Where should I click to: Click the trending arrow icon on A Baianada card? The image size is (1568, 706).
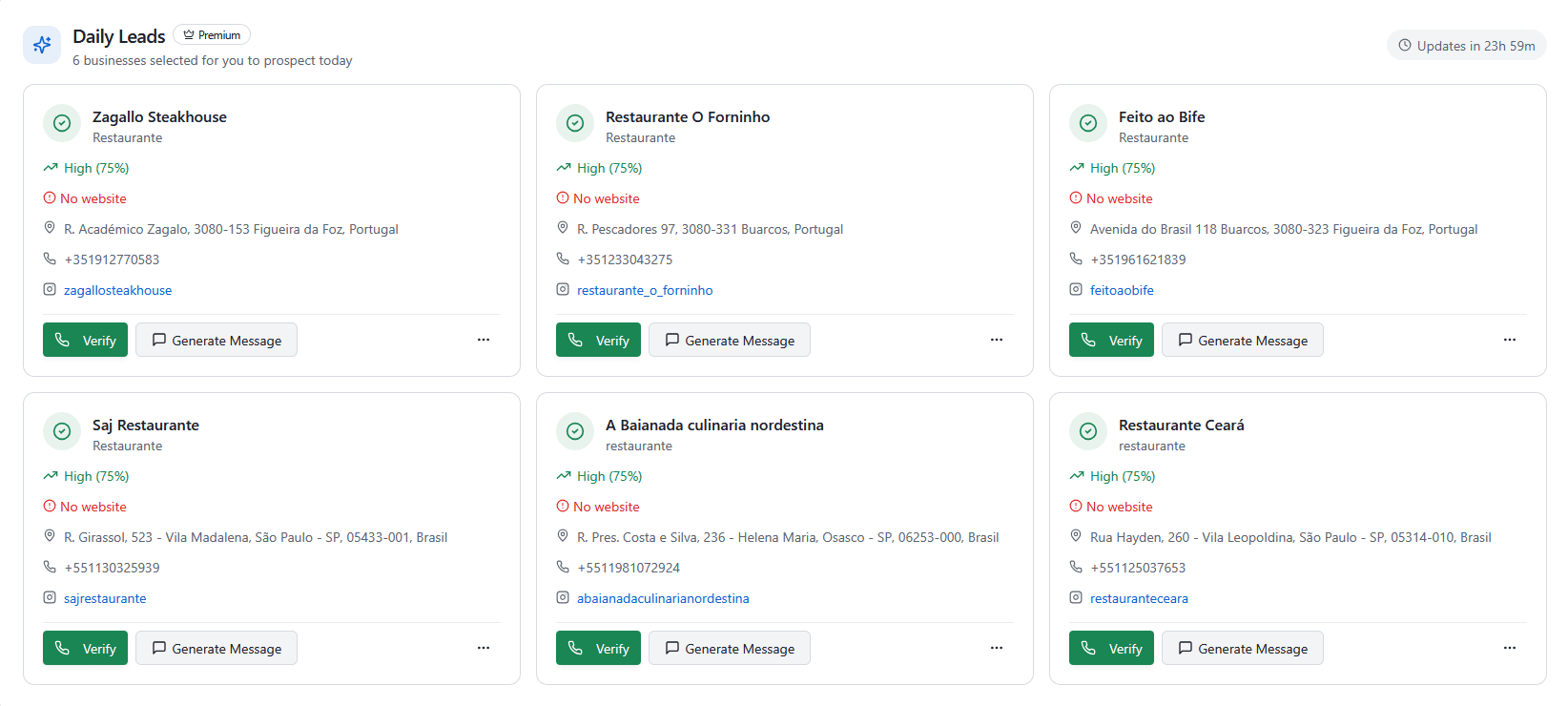point(564,475)
